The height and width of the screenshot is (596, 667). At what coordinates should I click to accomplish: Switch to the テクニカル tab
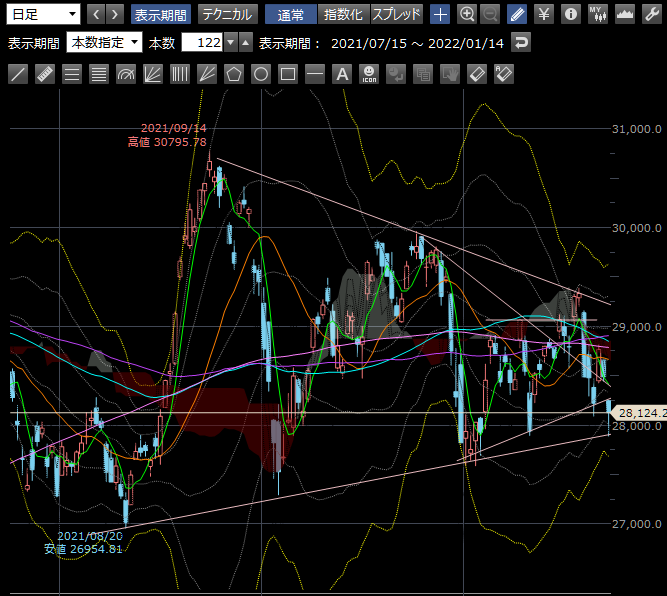226,14
